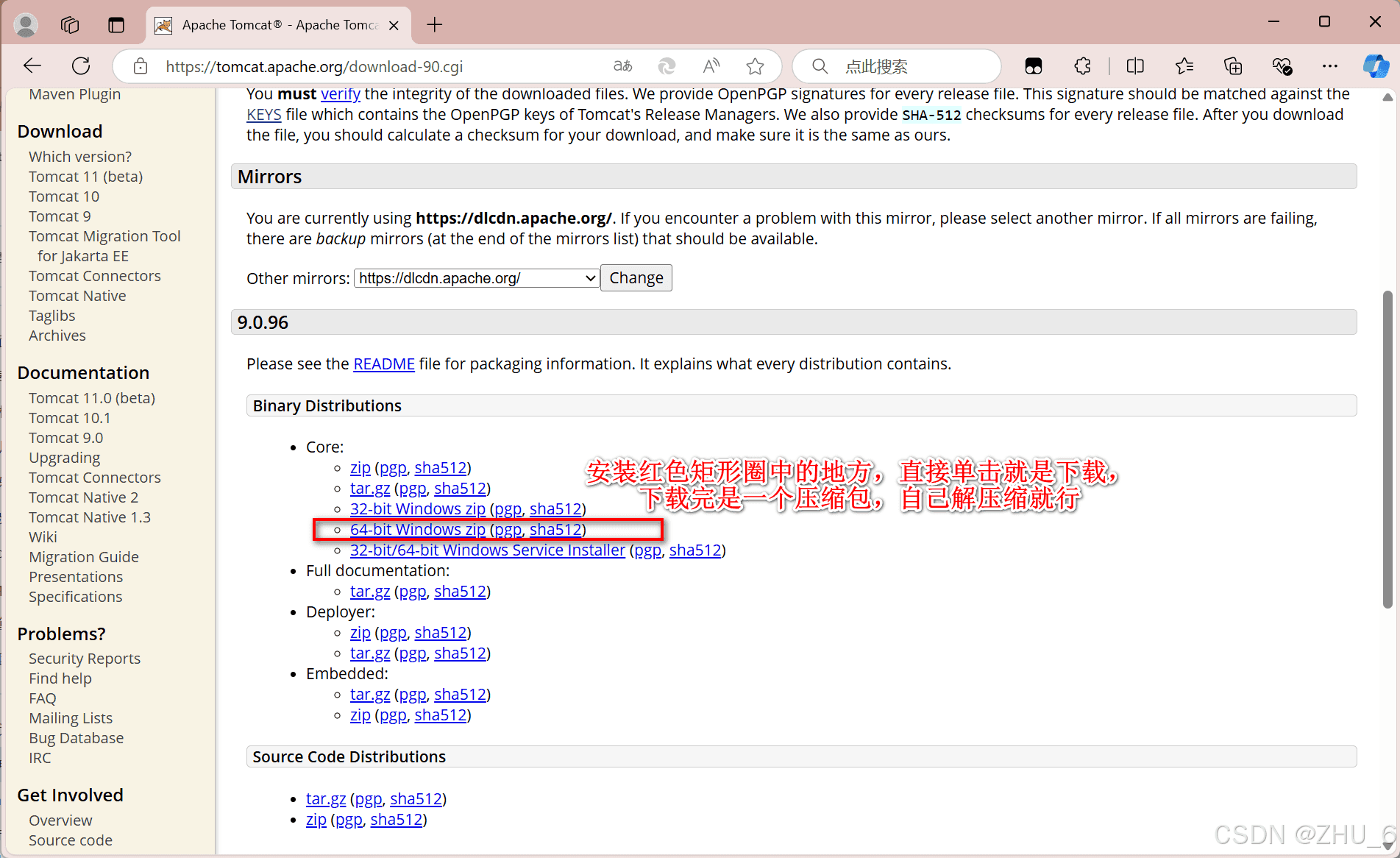Viewport: 1400px width, 858px height.
Task: Open the Copilot icon
Action: tap(1375, 66)
